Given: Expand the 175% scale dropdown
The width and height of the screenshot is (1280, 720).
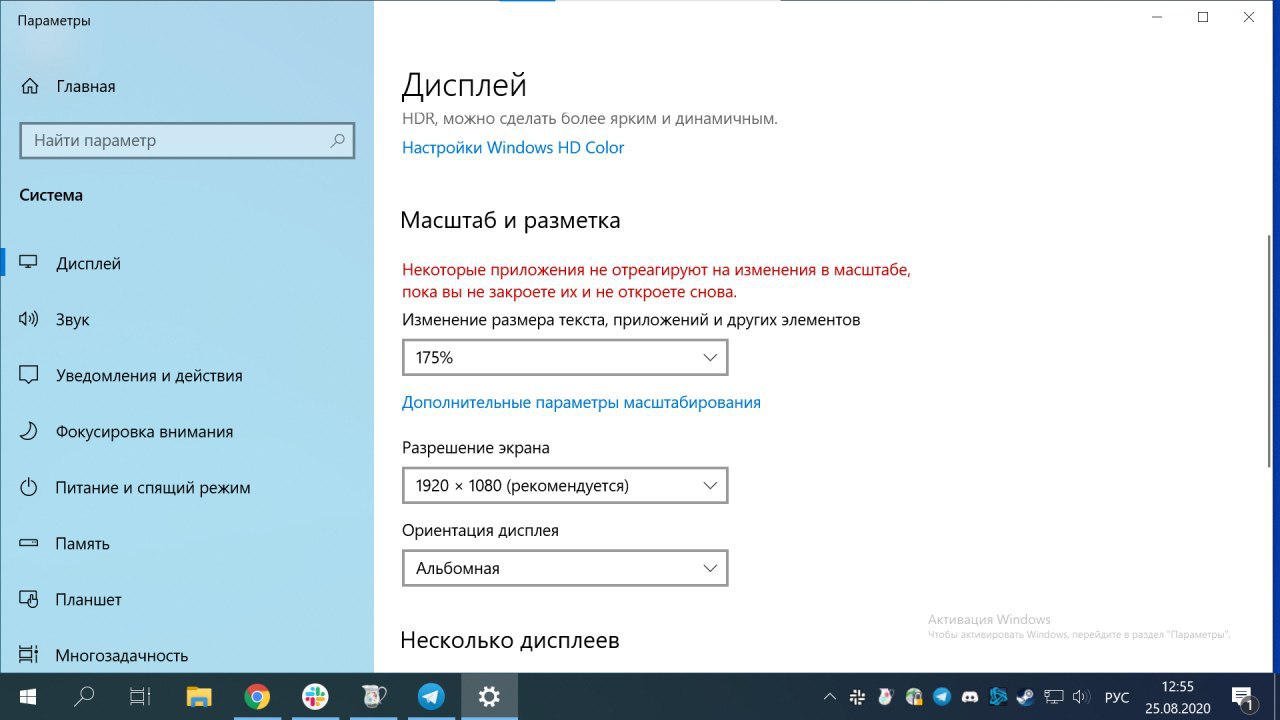Looking at the screenshot, I should [565, 357].
